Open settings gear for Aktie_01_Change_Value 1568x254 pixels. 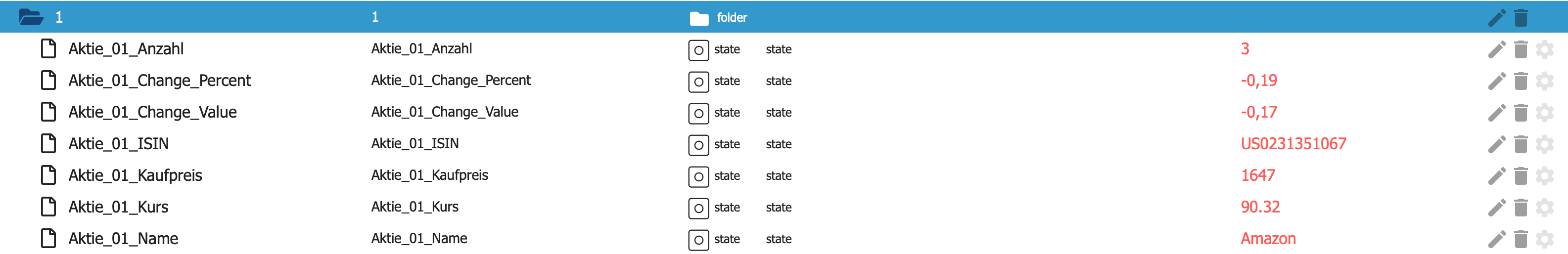1545,112
